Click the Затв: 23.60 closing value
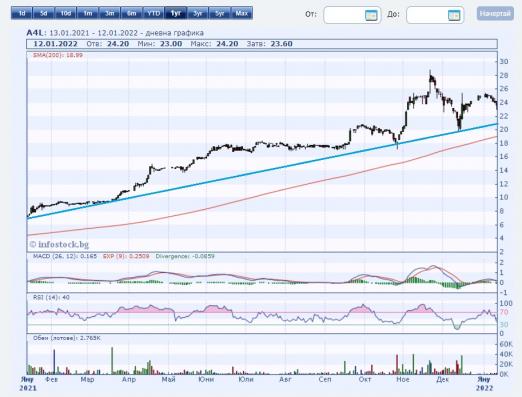522x397 pixels. tap(269, 44)
